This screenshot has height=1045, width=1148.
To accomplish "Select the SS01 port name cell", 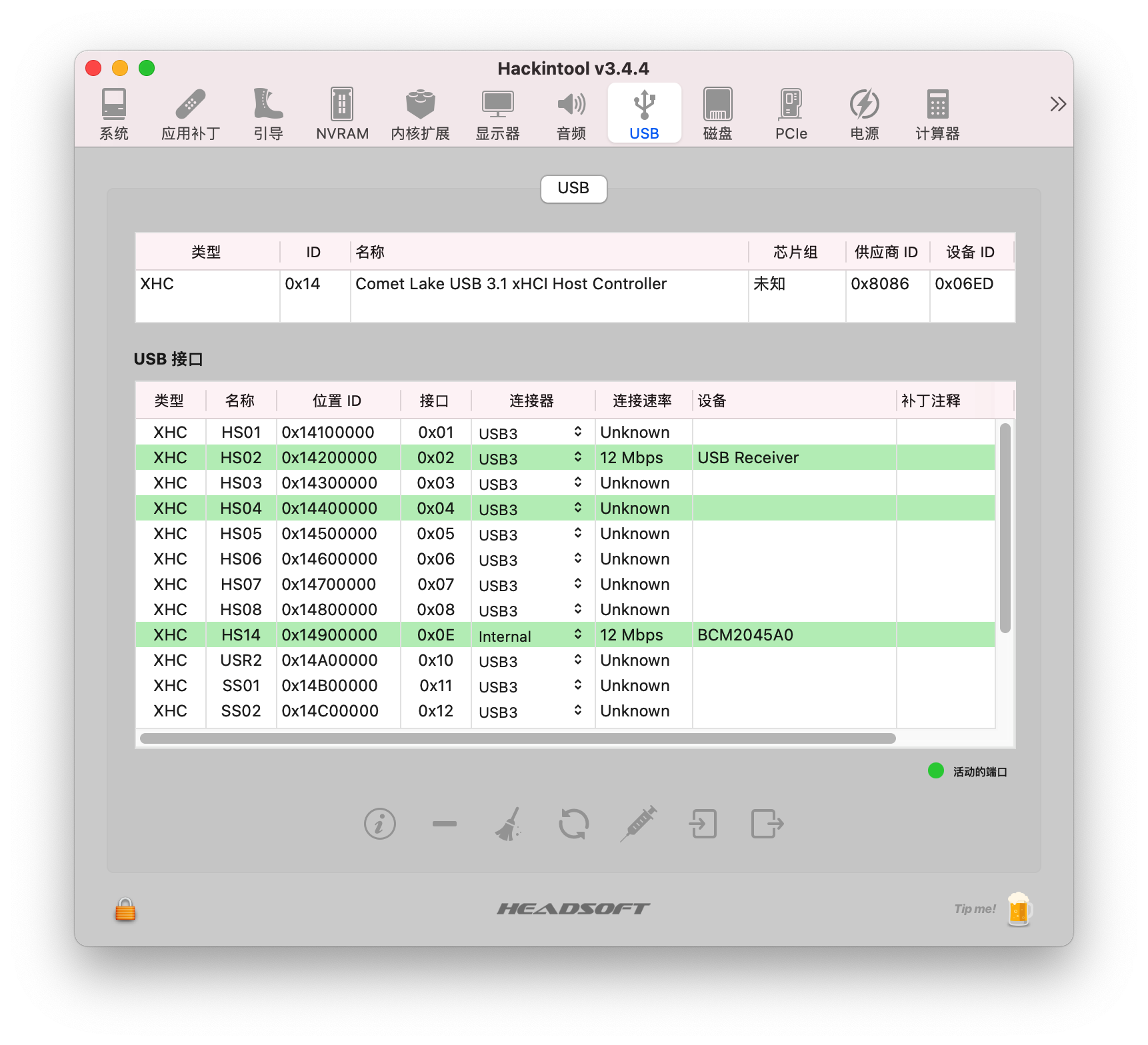I will 241,686.
